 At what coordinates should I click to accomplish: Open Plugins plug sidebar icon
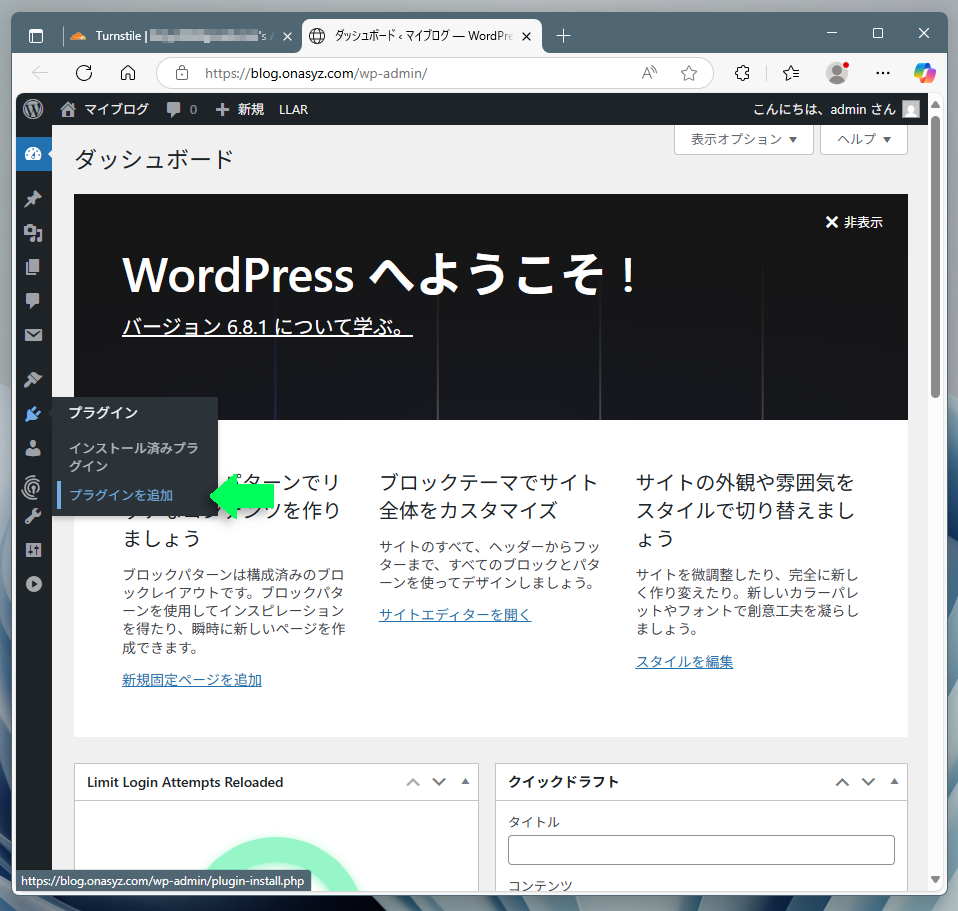[33, 414]
